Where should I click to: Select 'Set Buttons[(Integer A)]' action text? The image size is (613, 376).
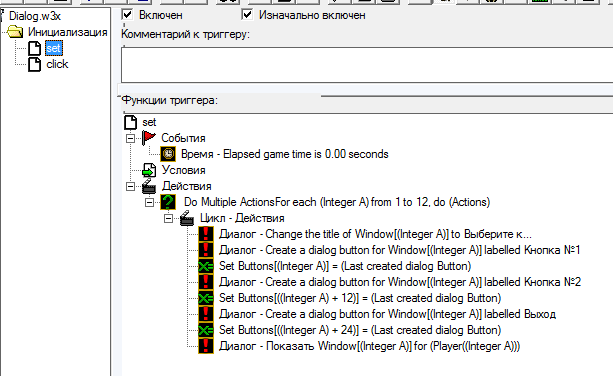tap(345, 266)
